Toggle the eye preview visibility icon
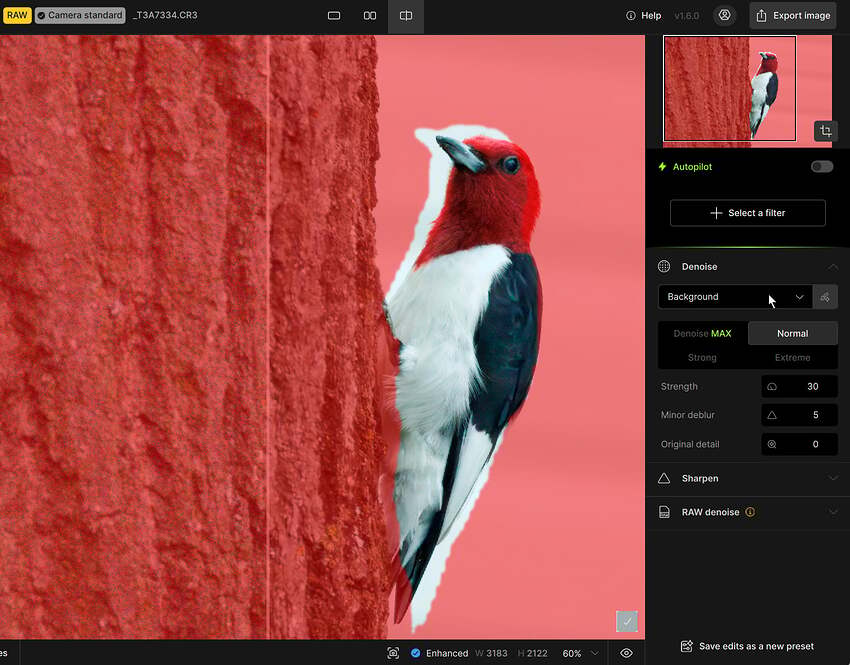The height and width of the screenshot is (665, 850). [626, 653]
